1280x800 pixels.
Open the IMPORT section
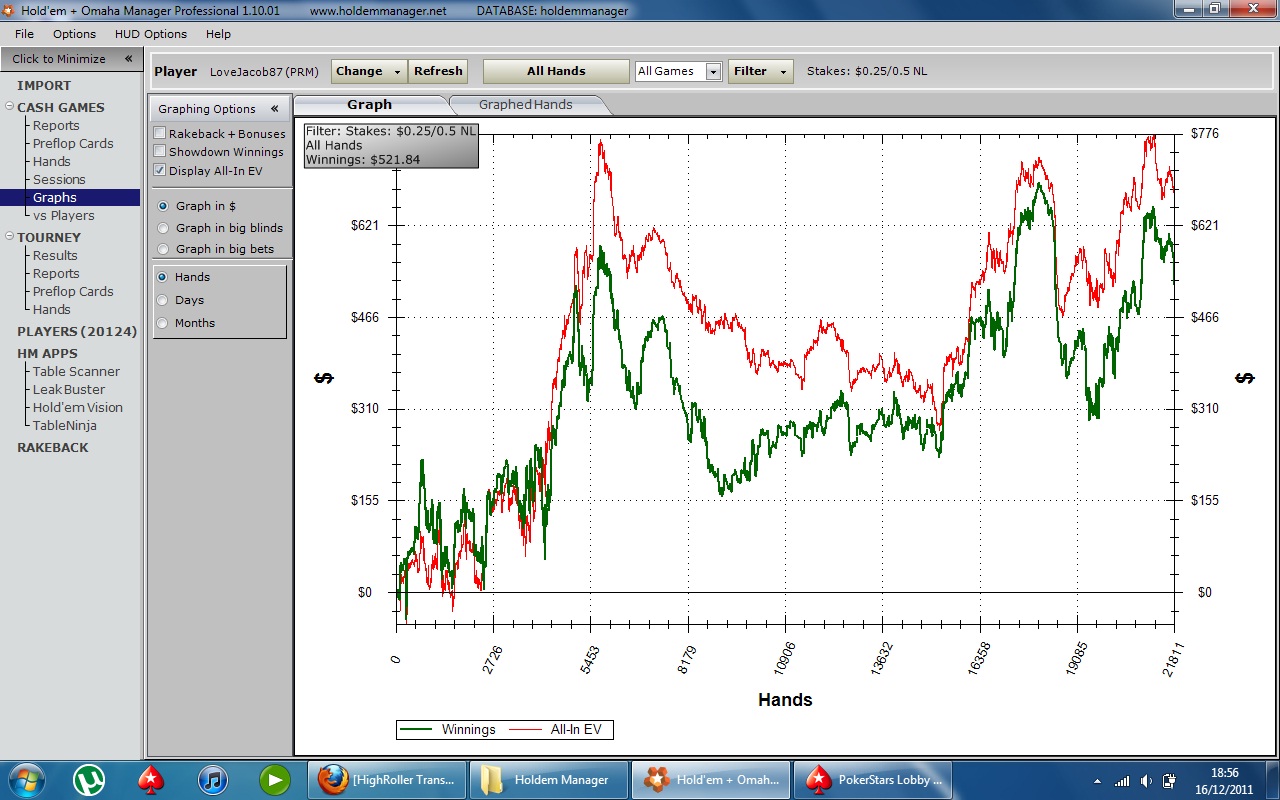(44, 85)
